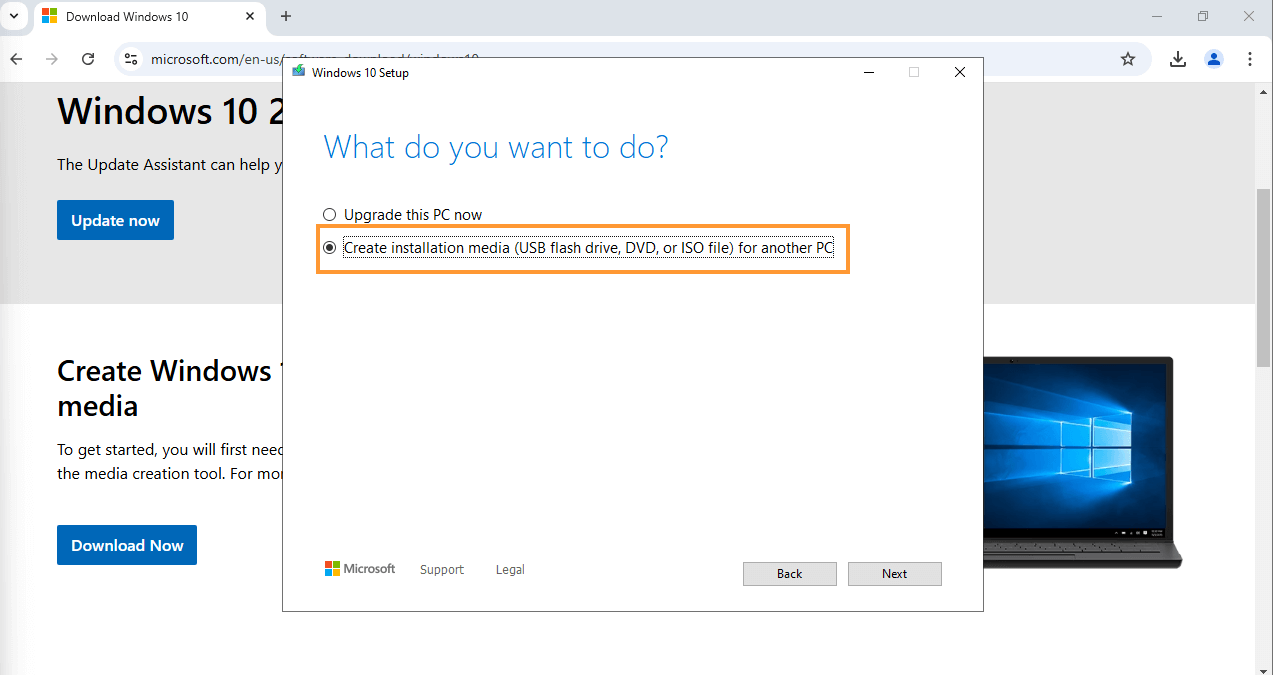Select the Download Windows 10 tab

pos(150,17)
